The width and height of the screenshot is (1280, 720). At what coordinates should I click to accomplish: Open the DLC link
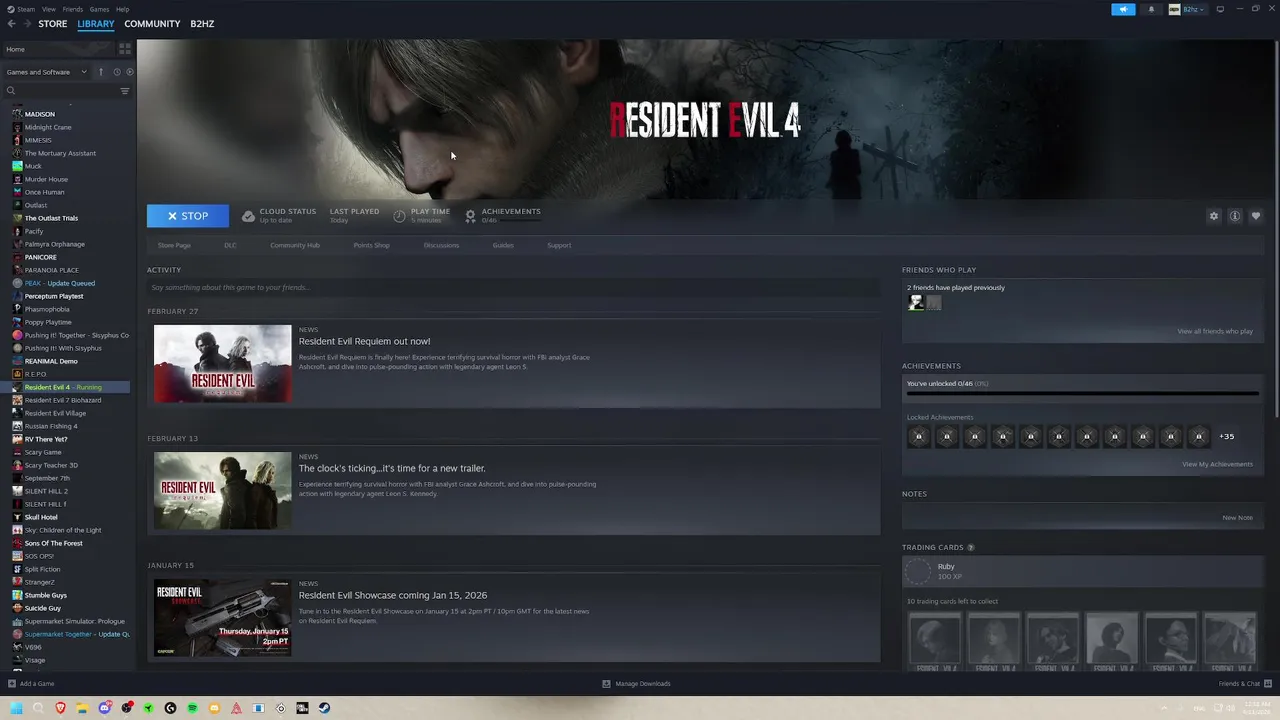[x=230, y=245]
